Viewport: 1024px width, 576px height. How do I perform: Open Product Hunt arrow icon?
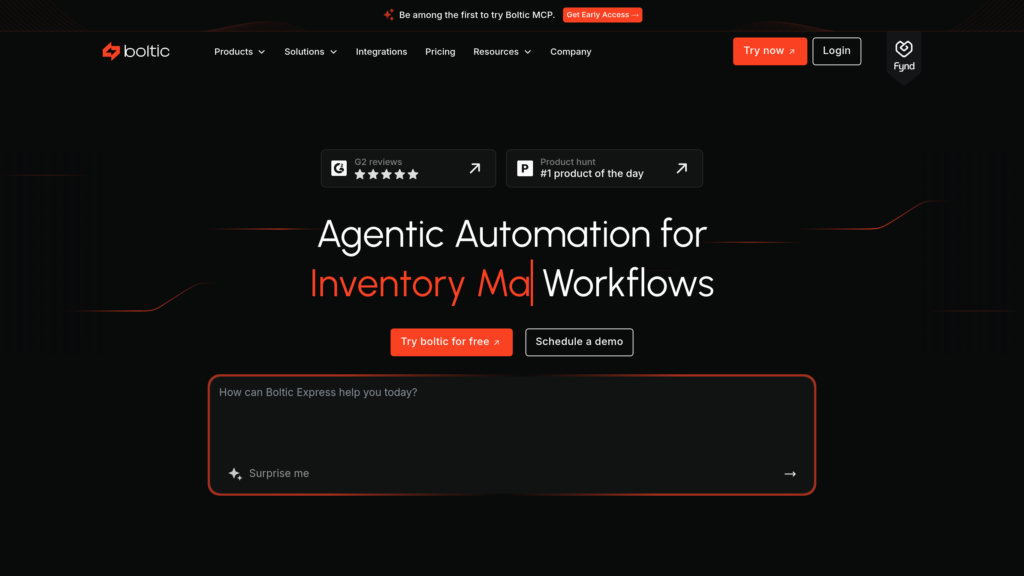(x=681, y=168)
